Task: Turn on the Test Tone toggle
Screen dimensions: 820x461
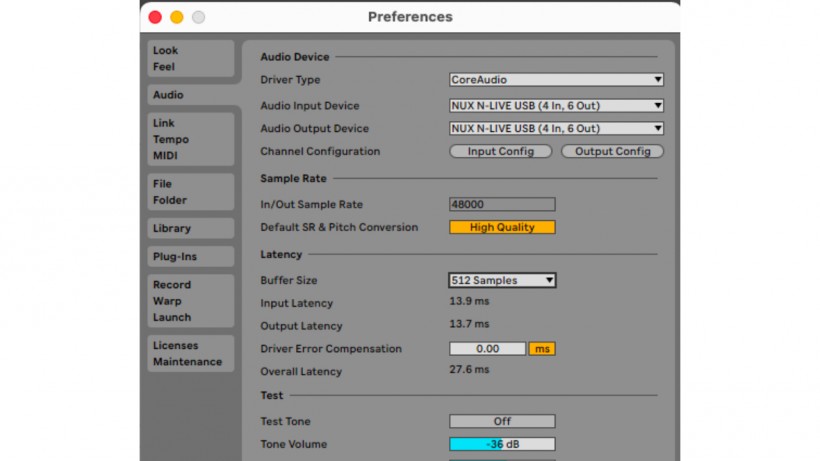Action: (x=502, y=422)
